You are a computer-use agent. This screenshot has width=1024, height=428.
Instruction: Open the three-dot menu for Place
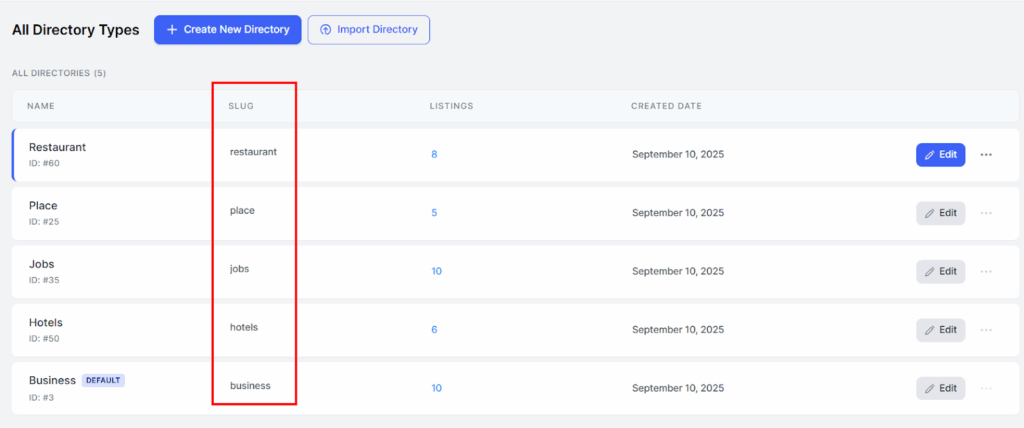986,213
